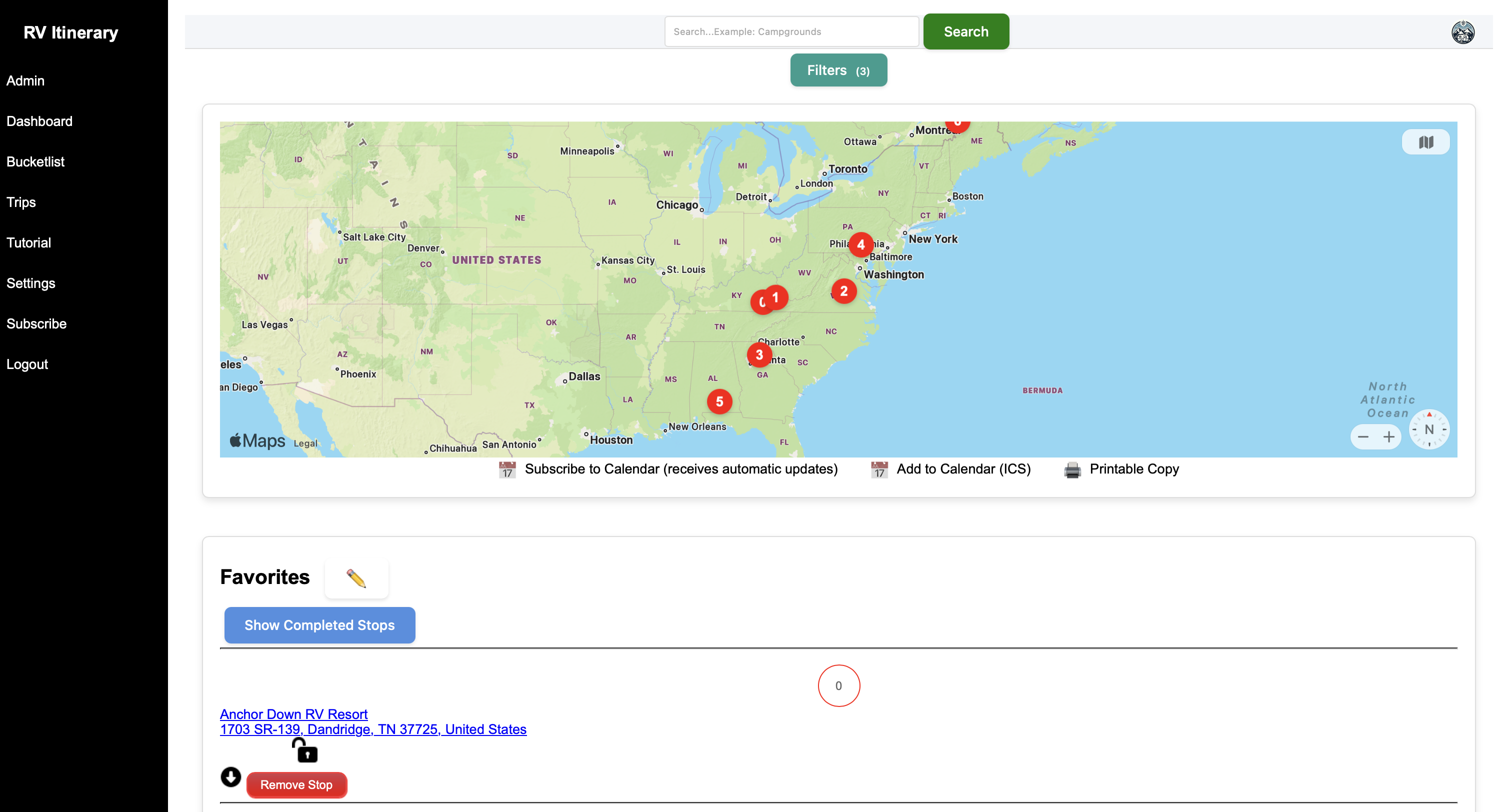Select map pin number 3 near Atlanta

[759, 355]
